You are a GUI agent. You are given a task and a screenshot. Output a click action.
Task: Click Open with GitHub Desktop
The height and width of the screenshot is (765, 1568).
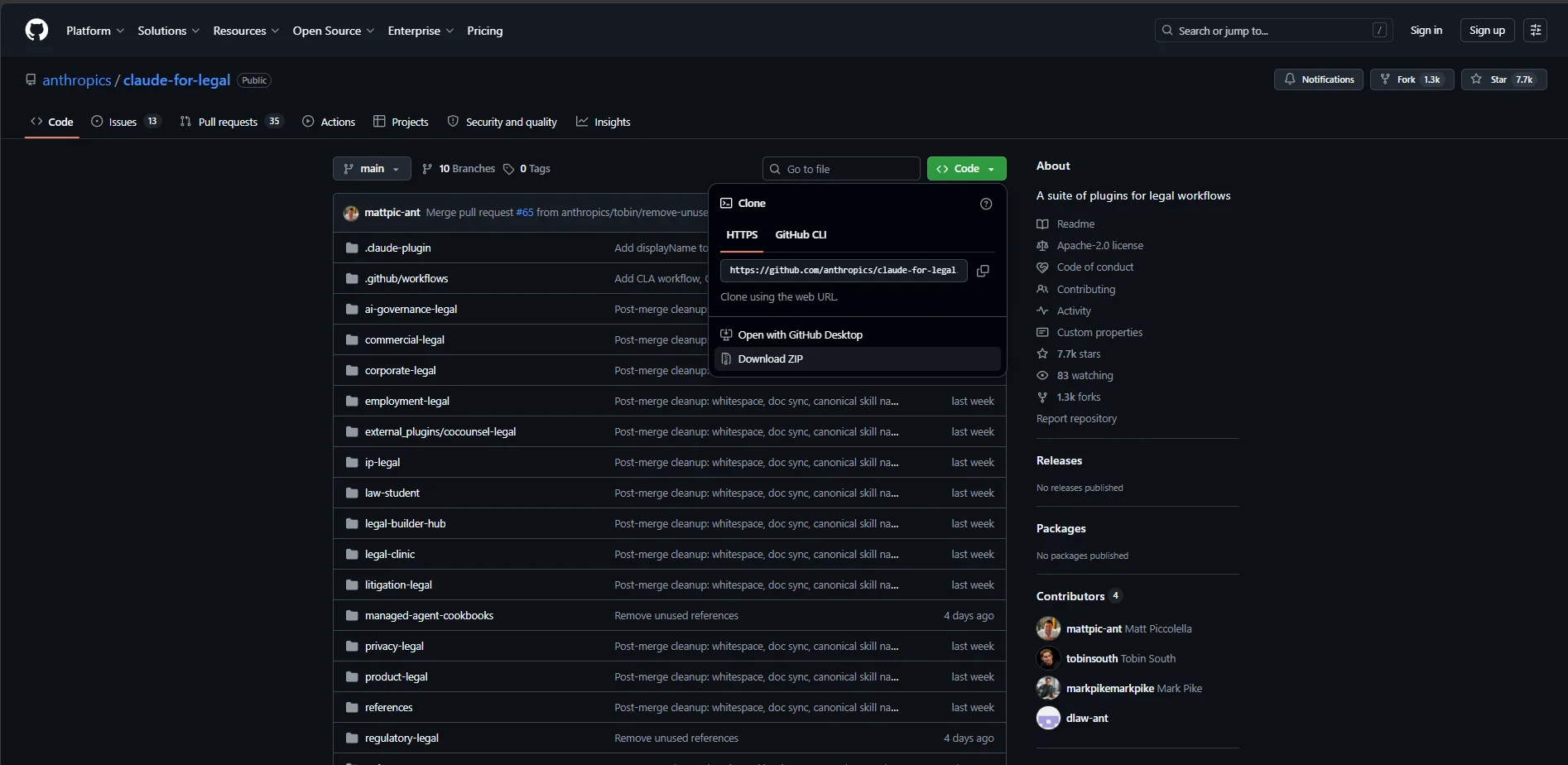(x=858, y=334)
